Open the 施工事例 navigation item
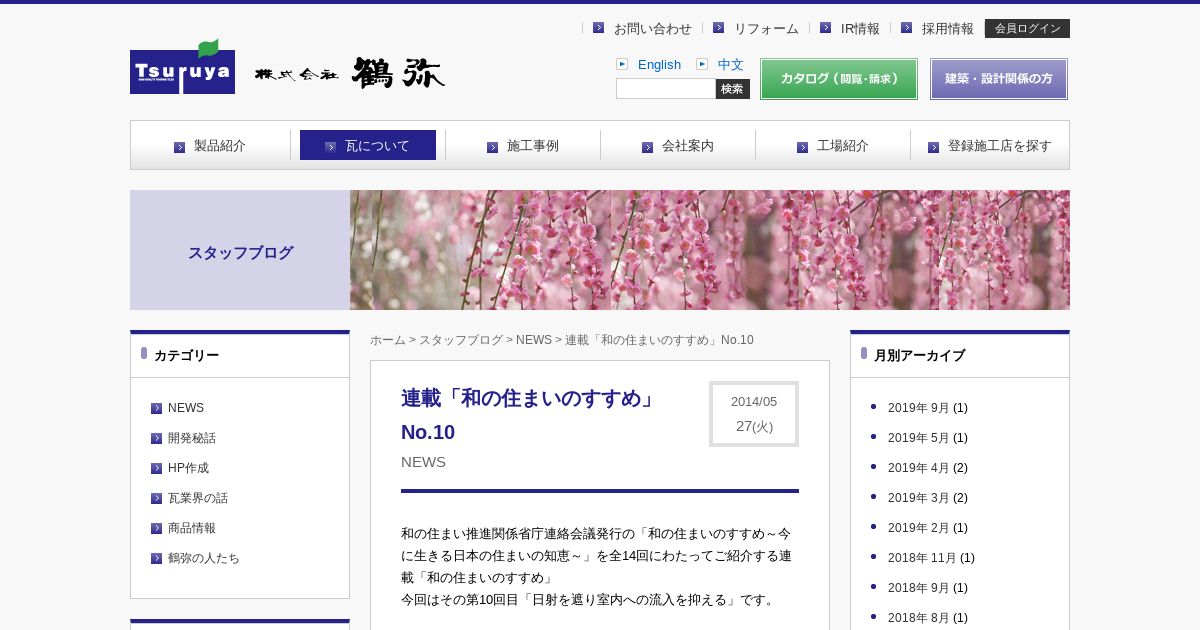Viewport: 1200px width, 630px height. pyautogui.click(x=523, y=146)
